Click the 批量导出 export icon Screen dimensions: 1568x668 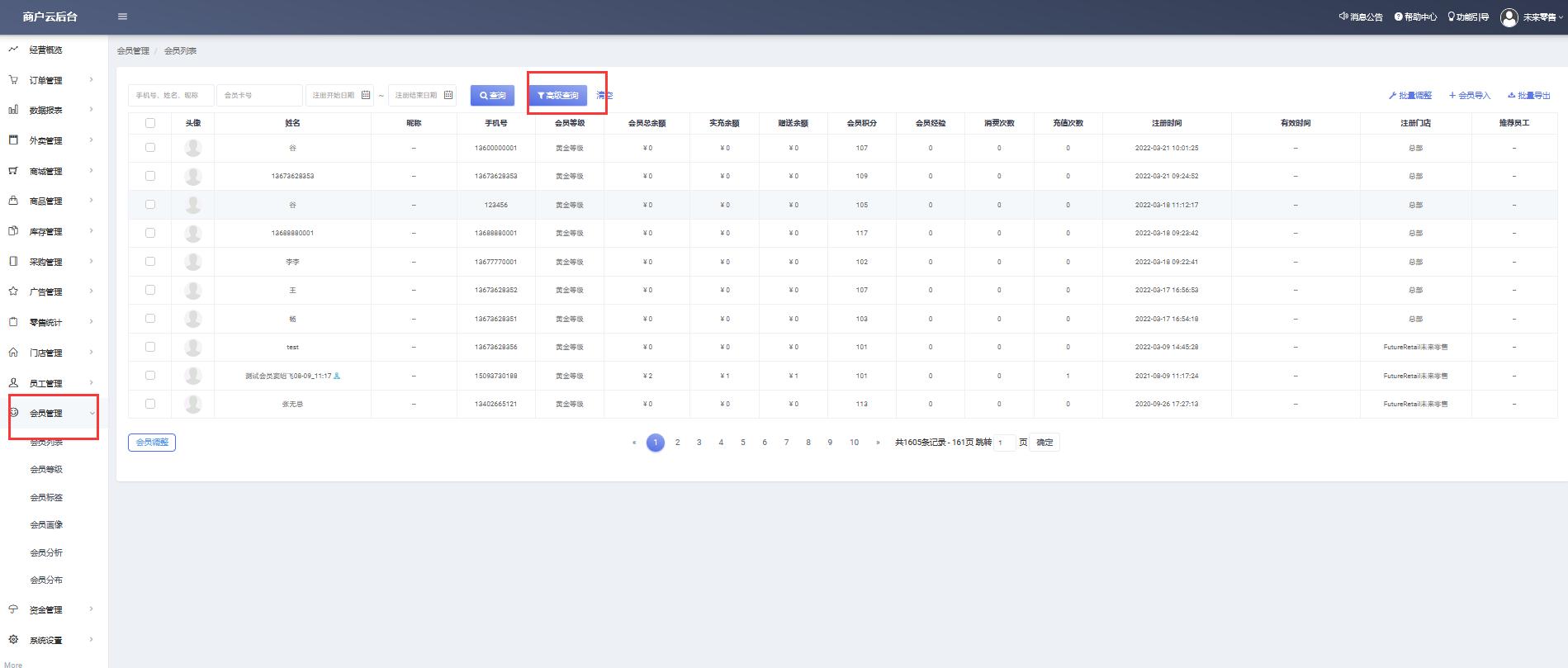(1512, 96)
